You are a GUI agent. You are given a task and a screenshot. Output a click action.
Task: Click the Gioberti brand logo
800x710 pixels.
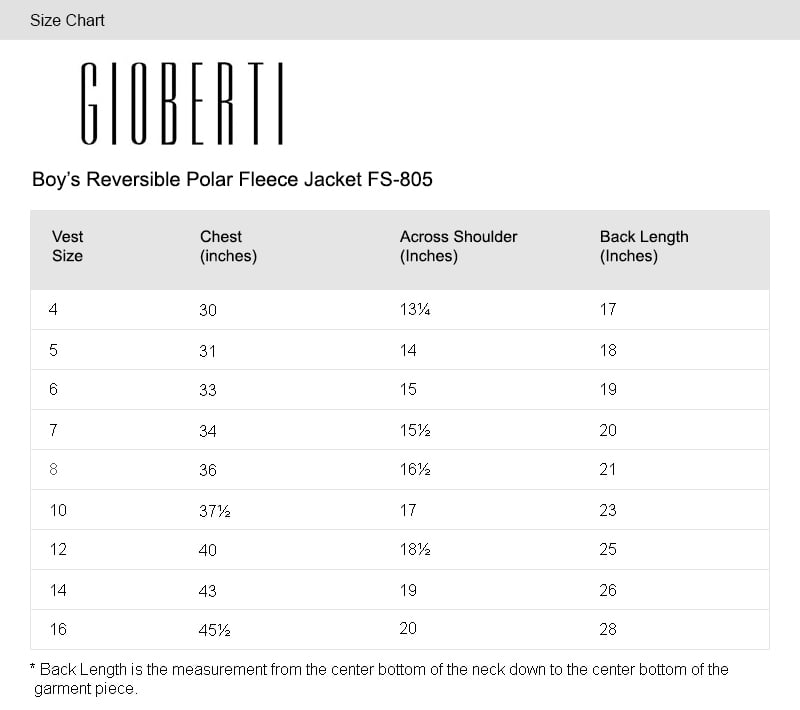[x=181, y=103]
